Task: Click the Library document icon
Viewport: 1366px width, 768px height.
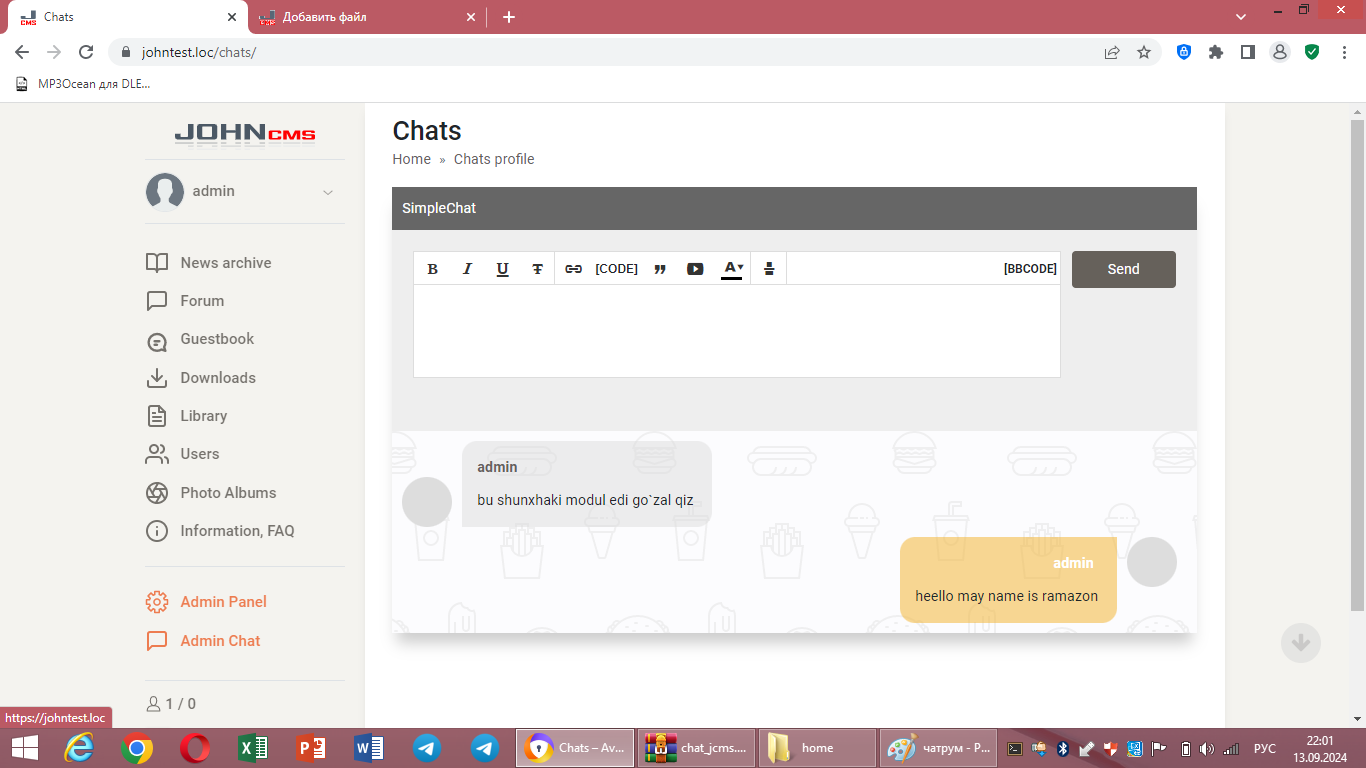Action: tap(157, 416)
